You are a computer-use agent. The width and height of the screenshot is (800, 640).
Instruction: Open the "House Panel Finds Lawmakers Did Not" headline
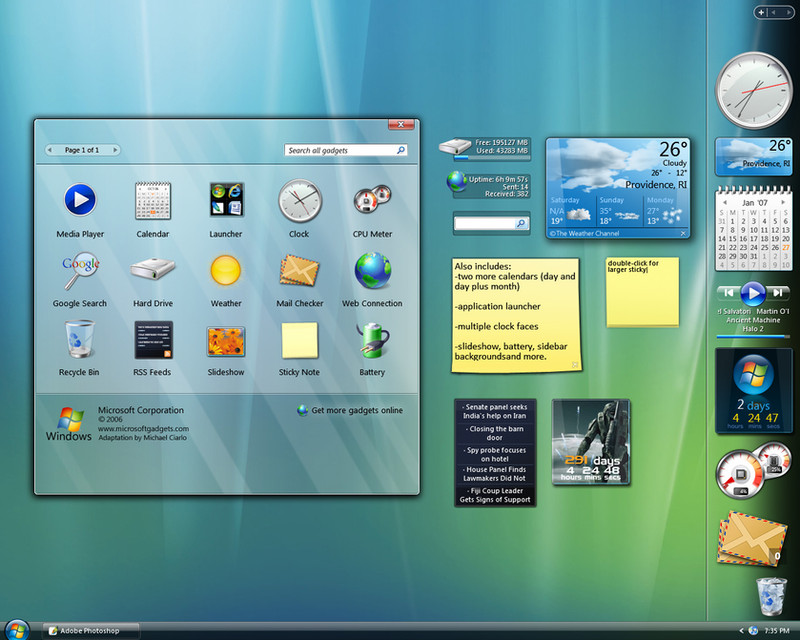click(494, 474)
